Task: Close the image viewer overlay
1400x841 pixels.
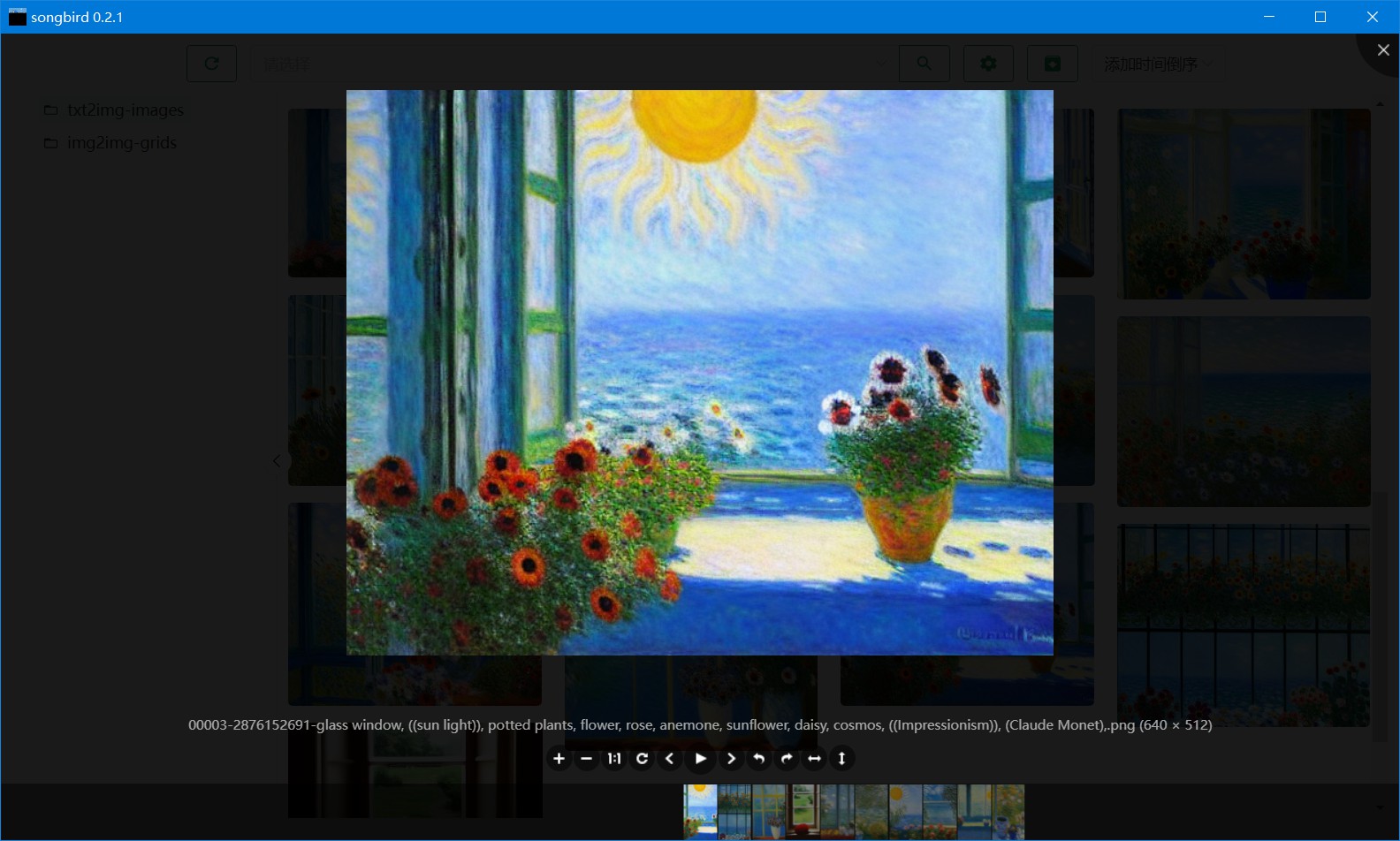Action: pos(1383,50)
